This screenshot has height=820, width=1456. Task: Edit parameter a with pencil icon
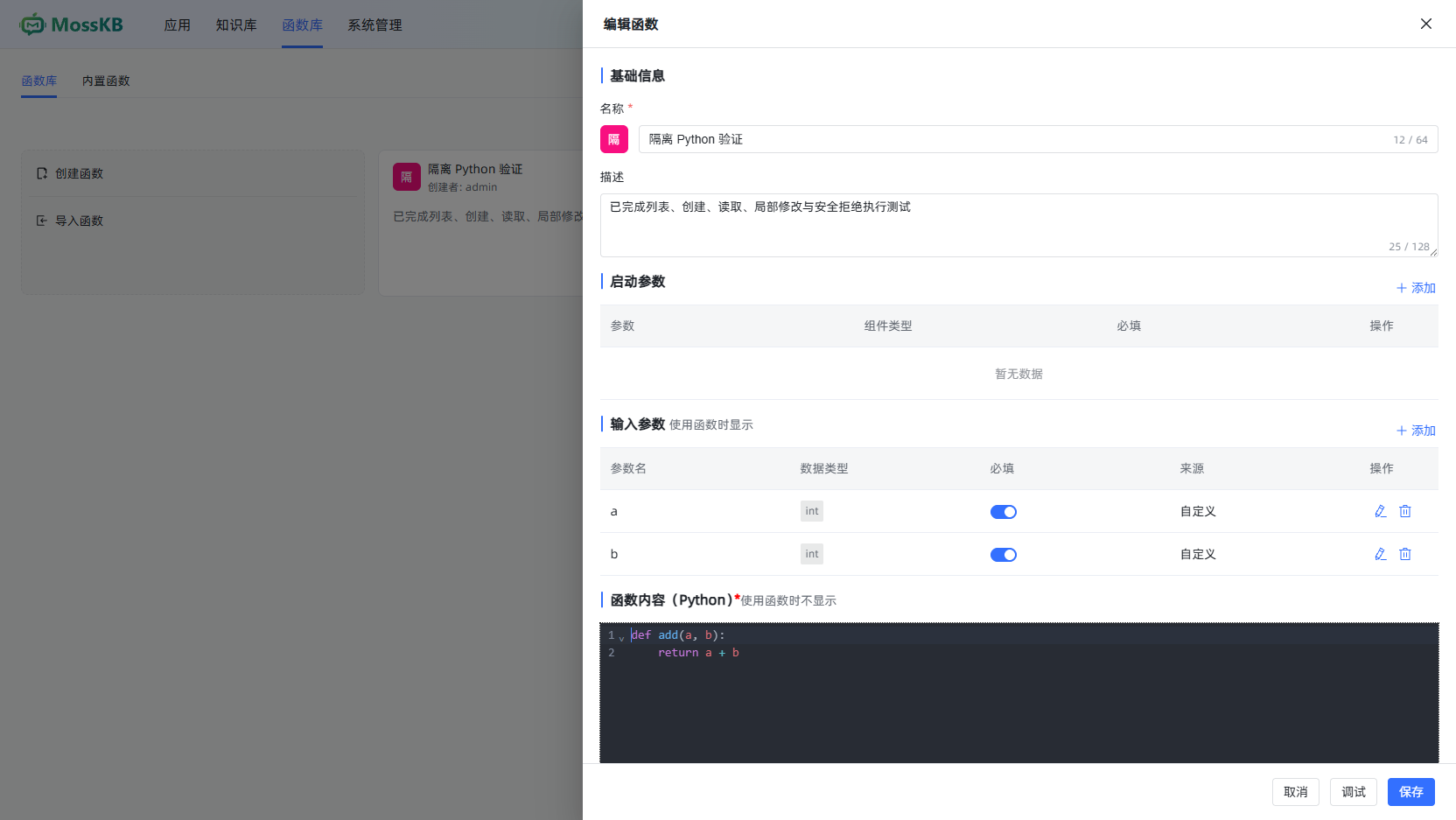(1381, 511)
